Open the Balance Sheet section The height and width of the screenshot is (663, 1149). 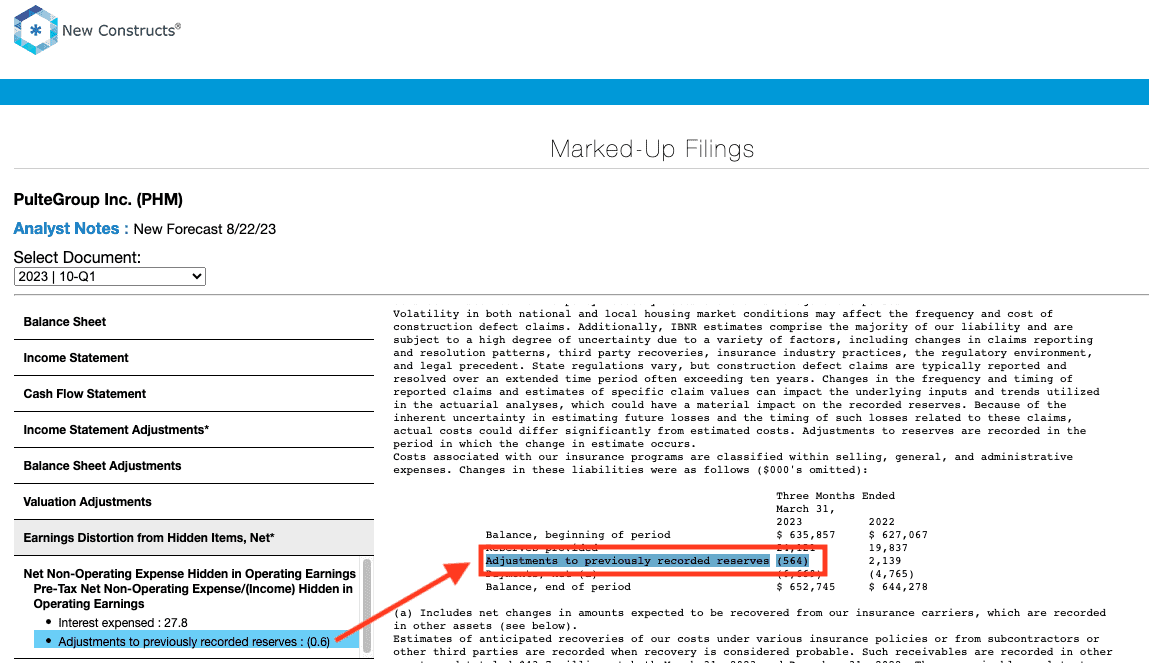(x=193, y=322)
